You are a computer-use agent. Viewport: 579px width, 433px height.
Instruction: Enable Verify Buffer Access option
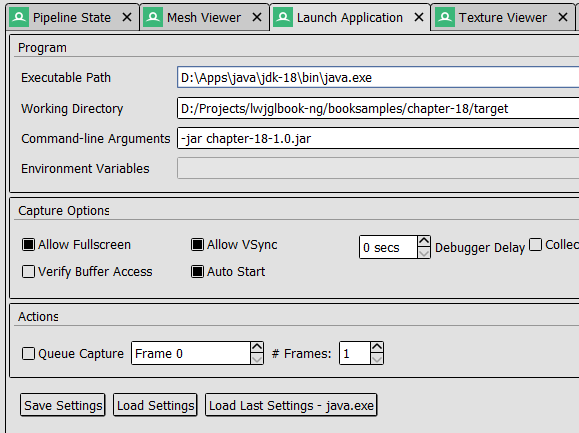pyautogui.click(x=28, y=271)
